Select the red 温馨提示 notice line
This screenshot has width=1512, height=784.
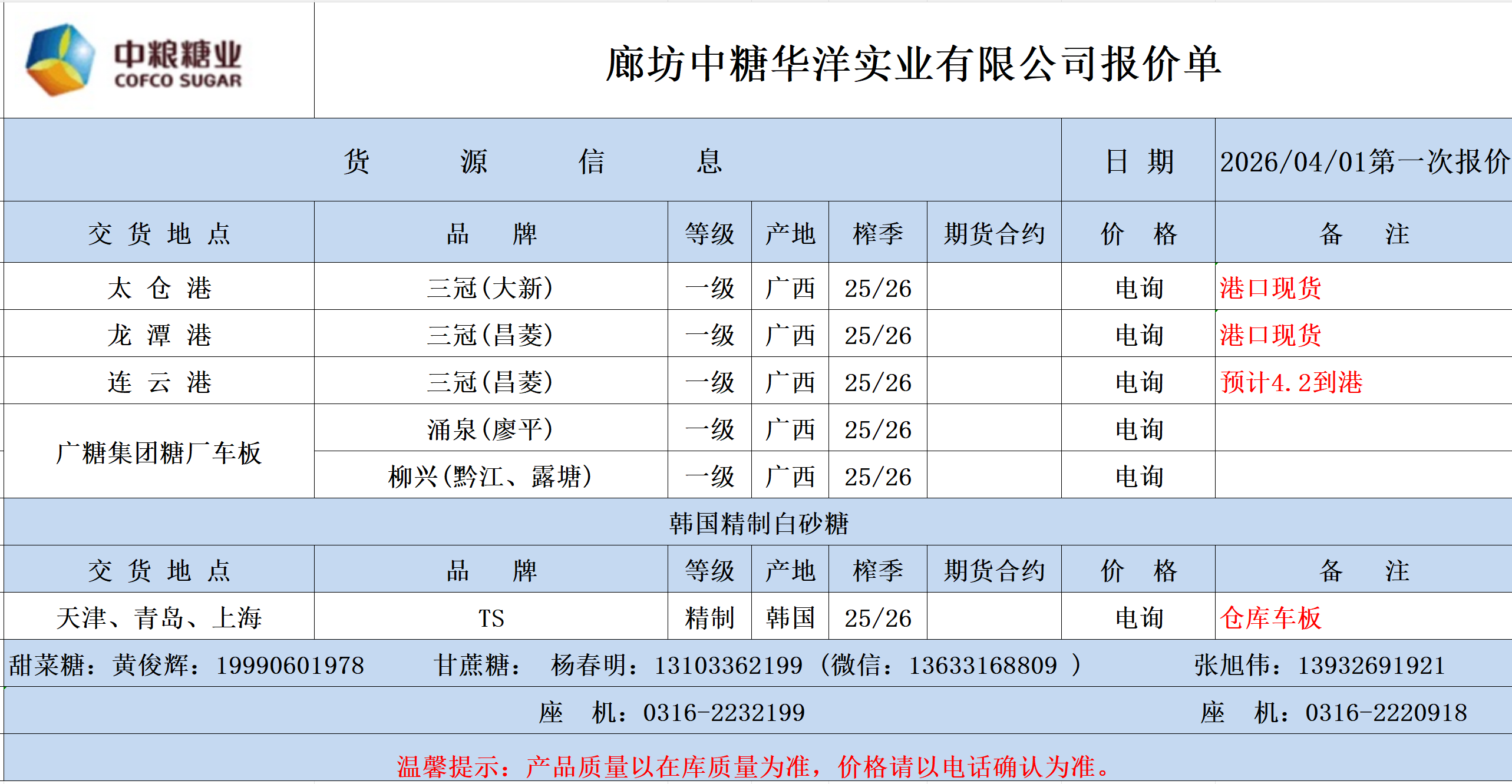click(754, 766)
